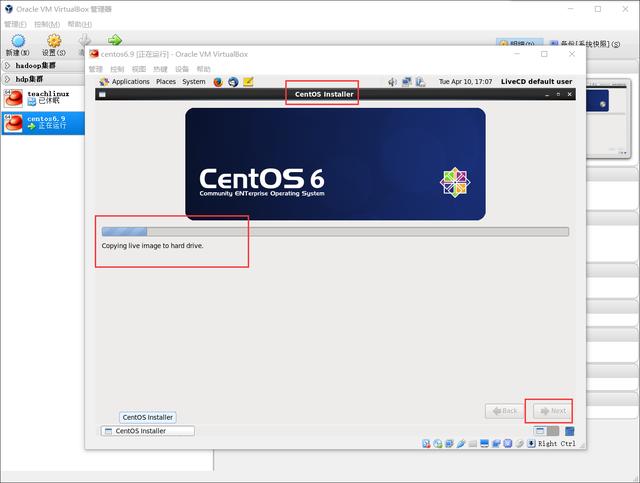Click the copying live image progress bar
640x483 pixels.
click(x=335, y=232)
